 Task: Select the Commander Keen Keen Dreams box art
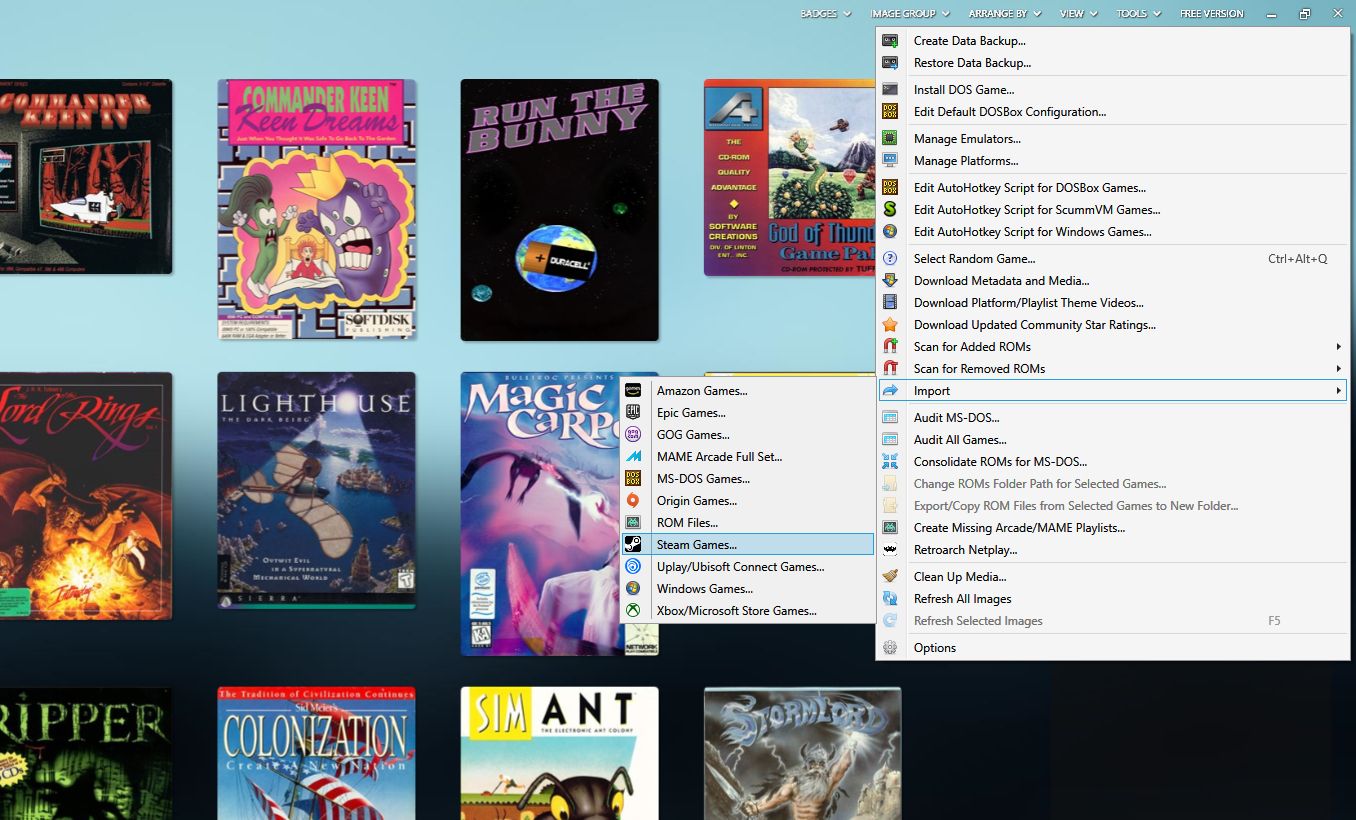point(317,209)
